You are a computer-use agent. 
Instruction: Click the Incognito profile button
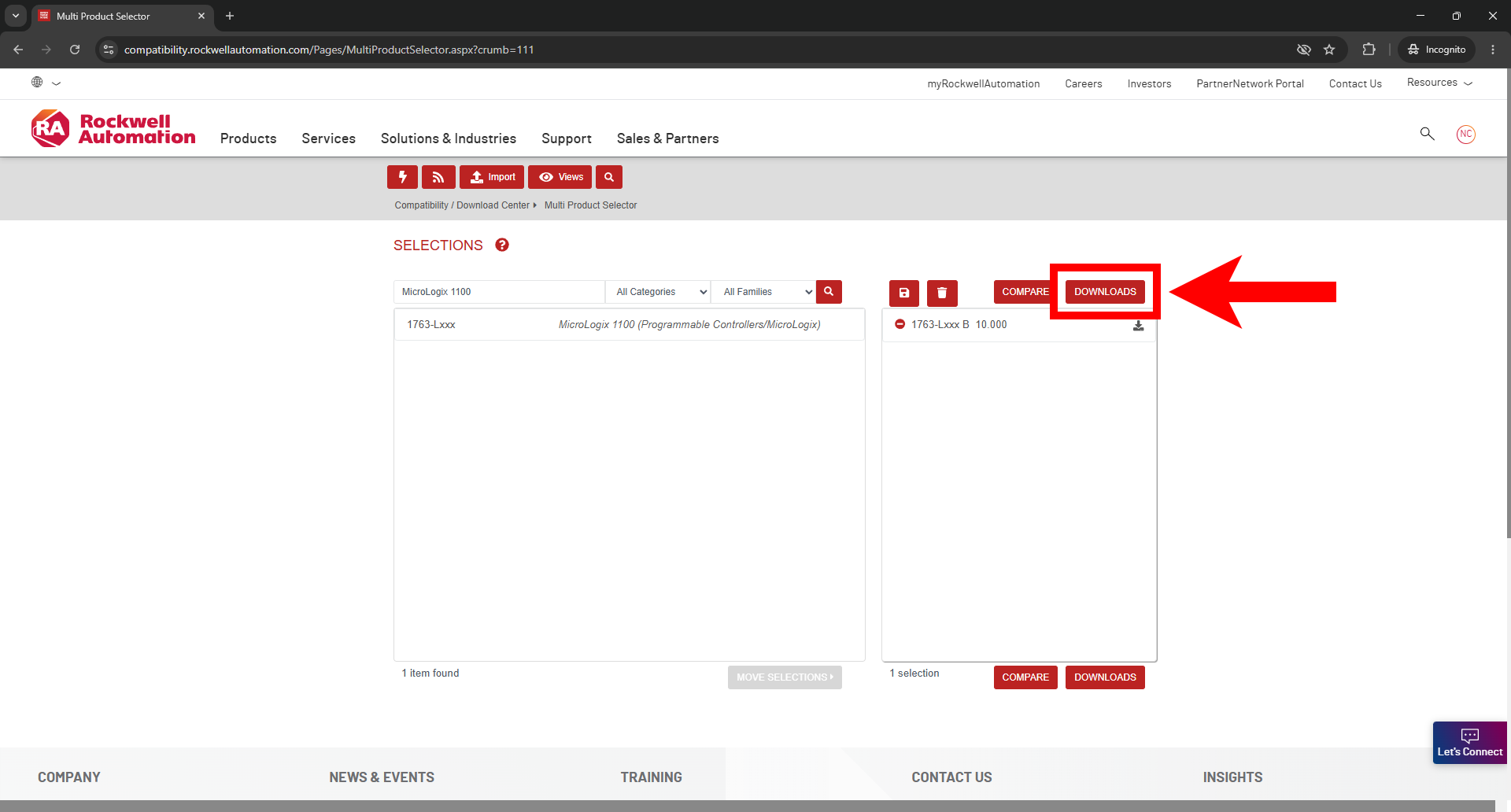[x=1436, y=50]
